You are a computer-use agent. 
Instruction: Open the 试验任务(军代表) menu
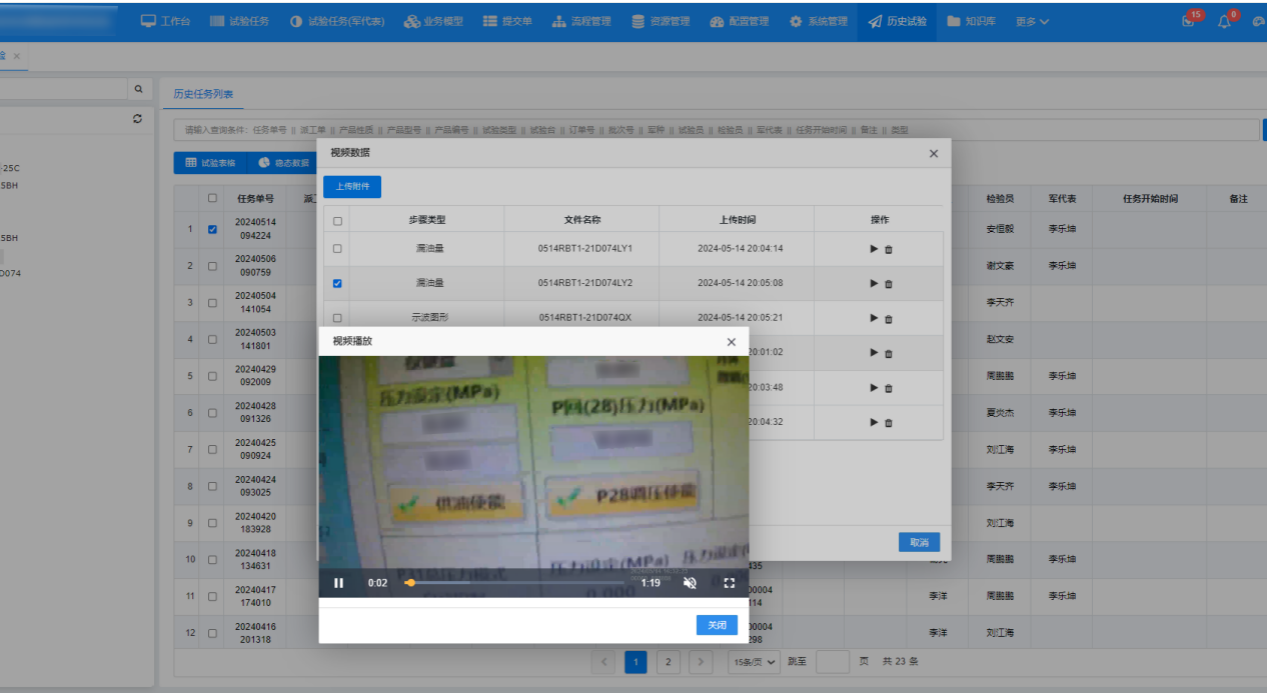click(x=338, y=21)
